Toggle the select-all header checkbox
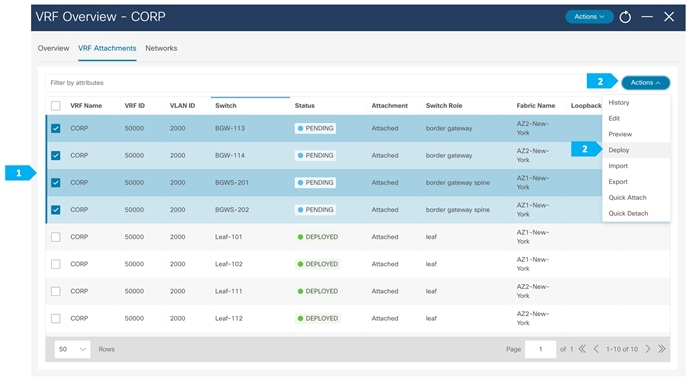 pyautogui.click(x=55, y=106)
